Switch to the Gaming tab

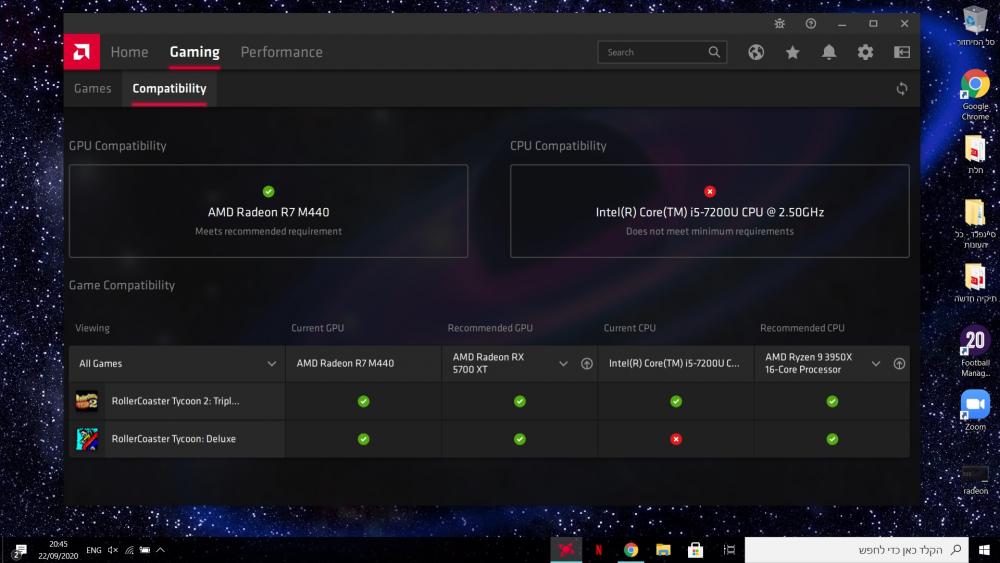(x=195, y=52)
